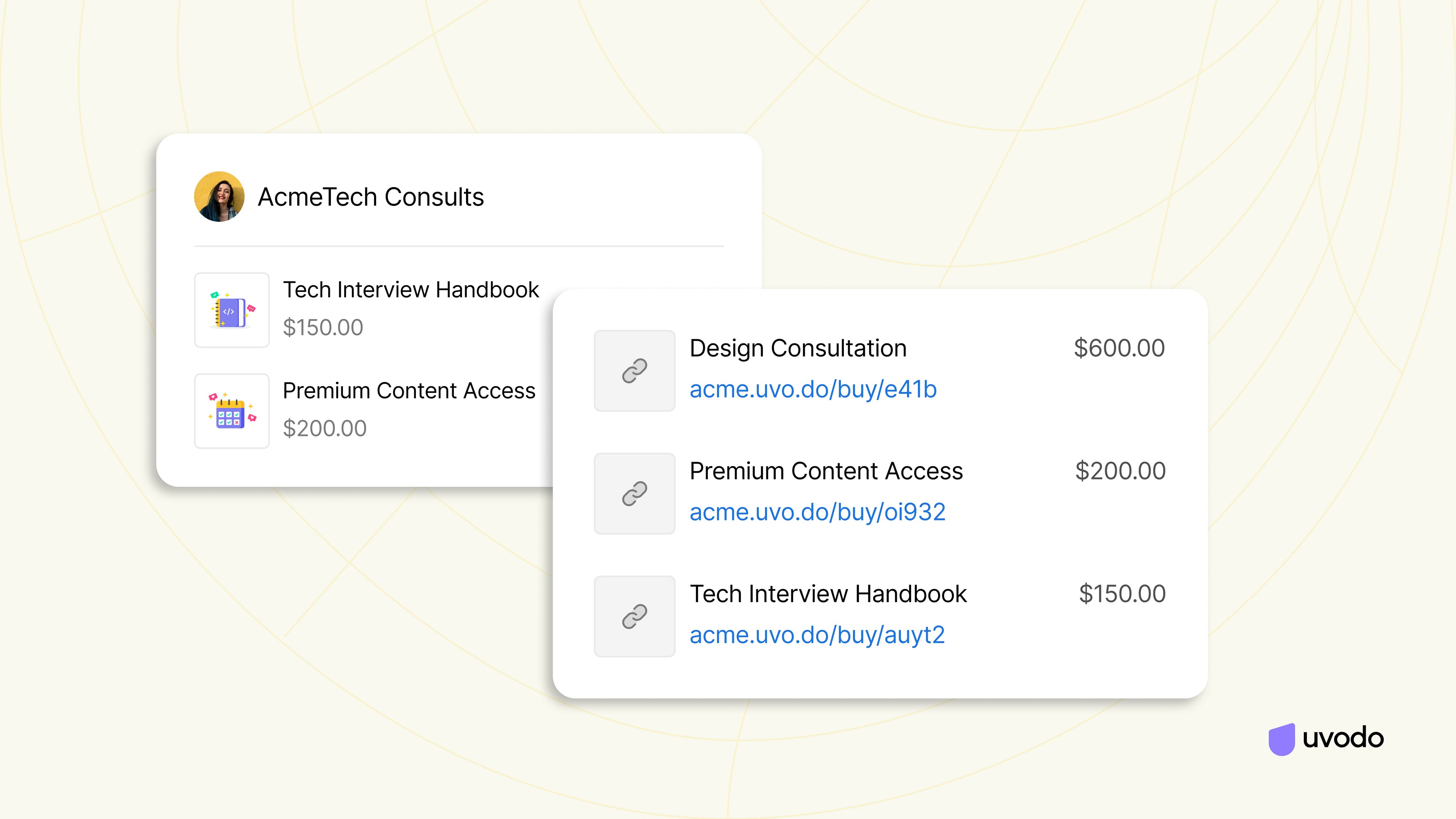Click the AcmeTech Consults profile avatar
The width and height of the screenshot is (1456, 819).
pos(219,197)
